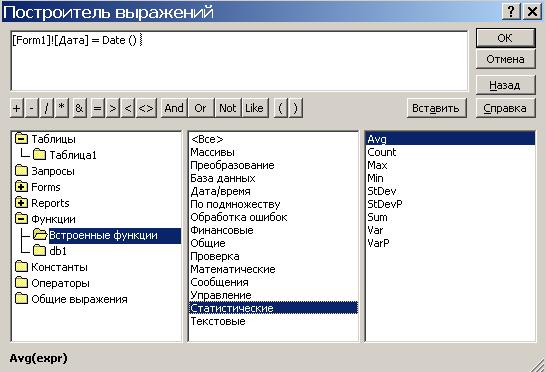Screen dimensions: 546x372
Task: Insert the equals sign operator
Action: (x=98, y=108)
